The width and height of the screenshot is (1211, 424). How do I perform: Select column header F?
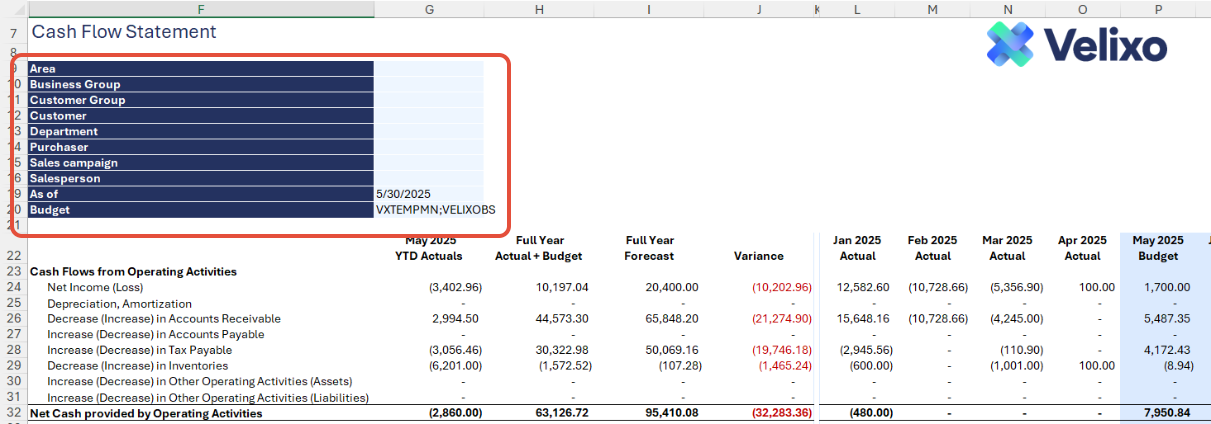(x=201, y=9)
